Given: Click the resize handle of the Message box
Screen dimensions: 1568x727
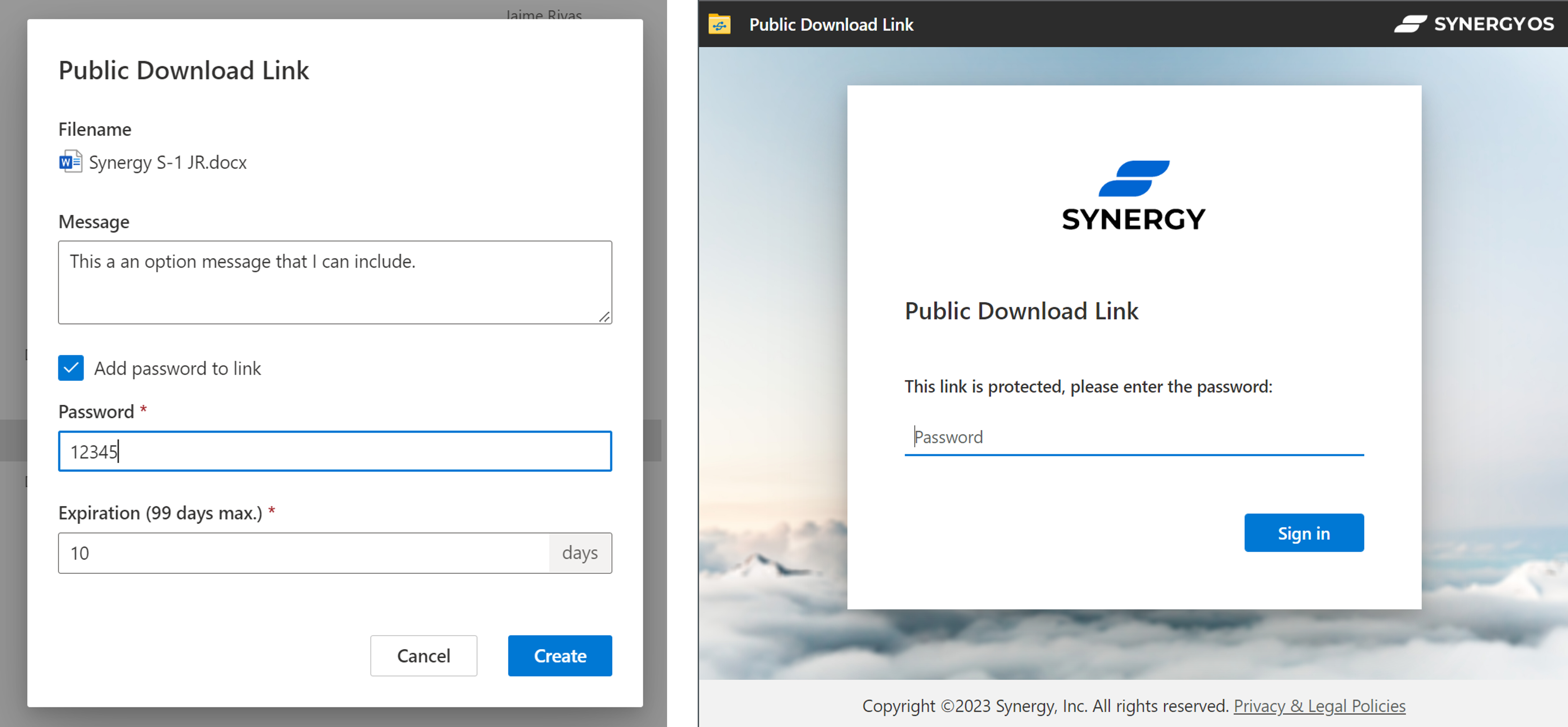Looking at the screenshot, I should point(604,316).
